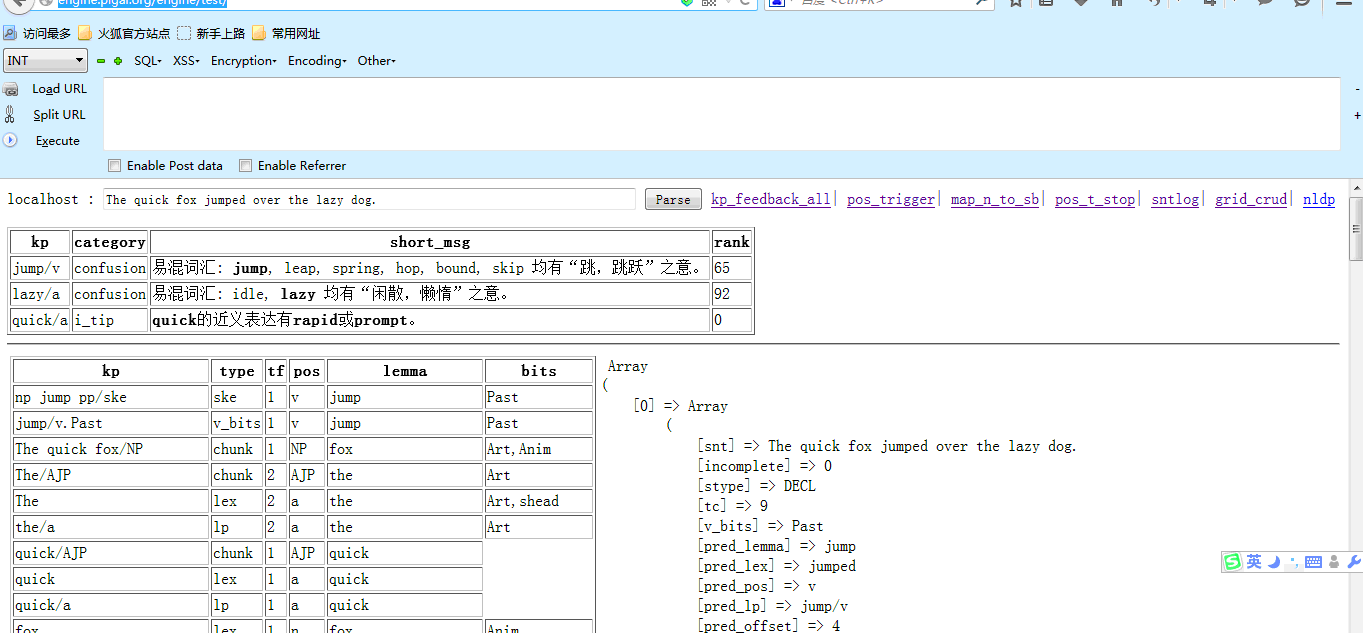Screen dimensions: 1363x633
Task: Open the pos_t_stop link
Action: (x=1094, y=199)
